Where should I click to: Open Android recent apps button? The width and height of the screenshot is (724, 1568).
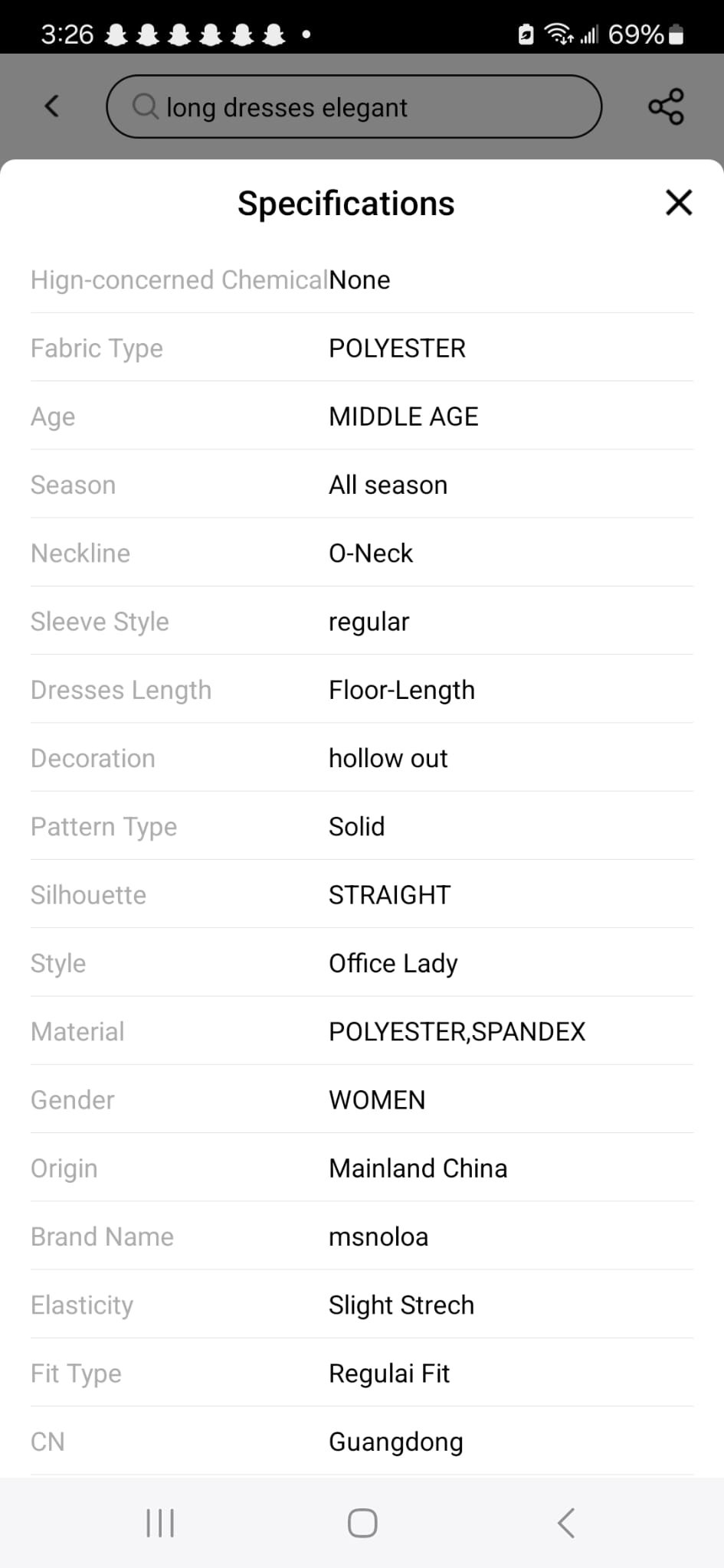(160, 1523)
